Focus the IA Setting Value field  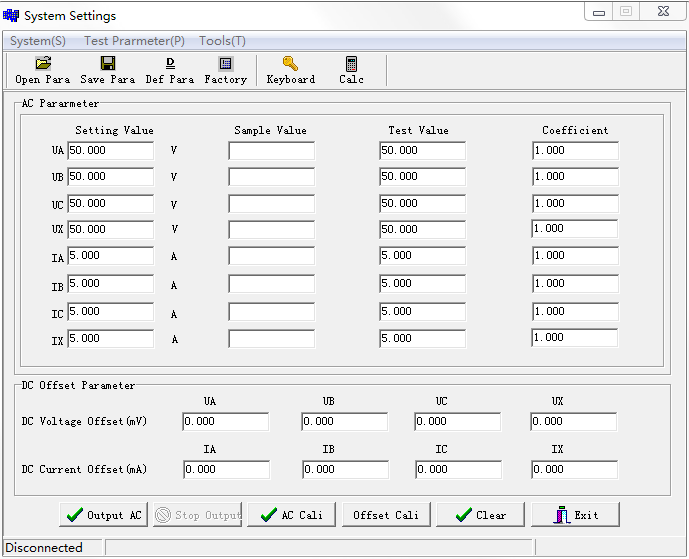point(111,256)
